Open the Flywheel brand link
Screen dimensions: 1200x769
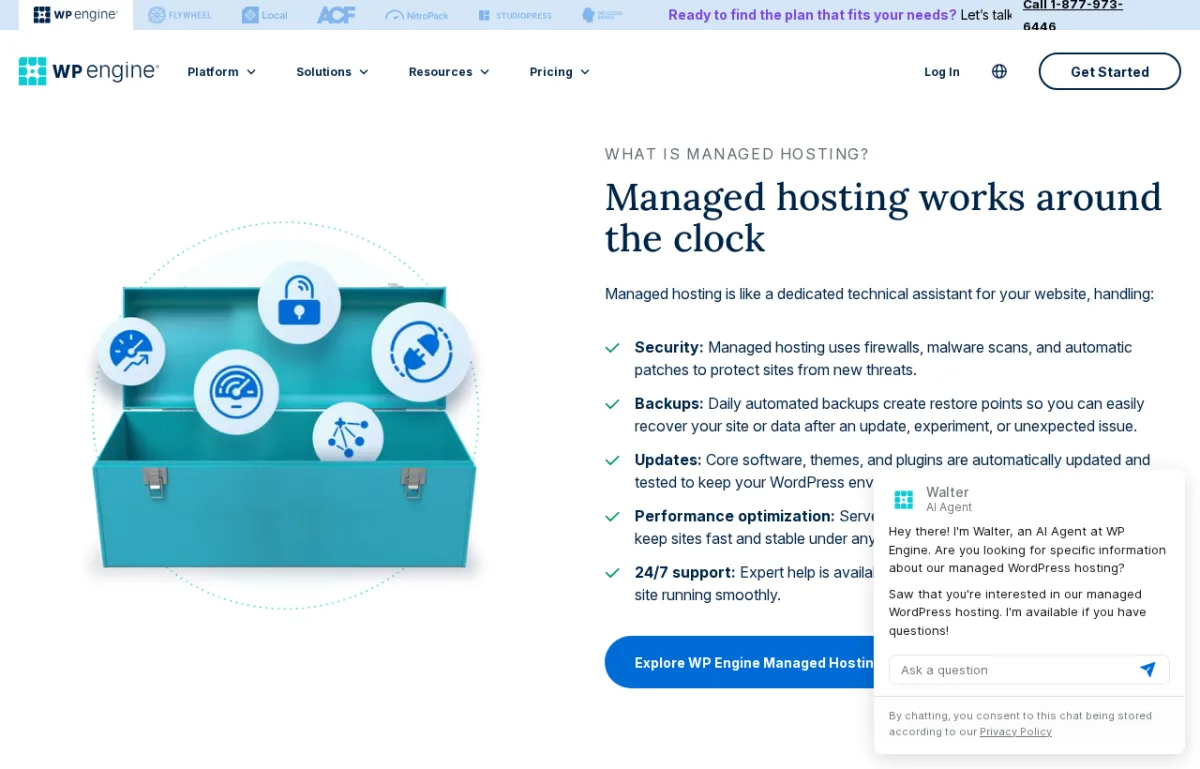[180, 15]
